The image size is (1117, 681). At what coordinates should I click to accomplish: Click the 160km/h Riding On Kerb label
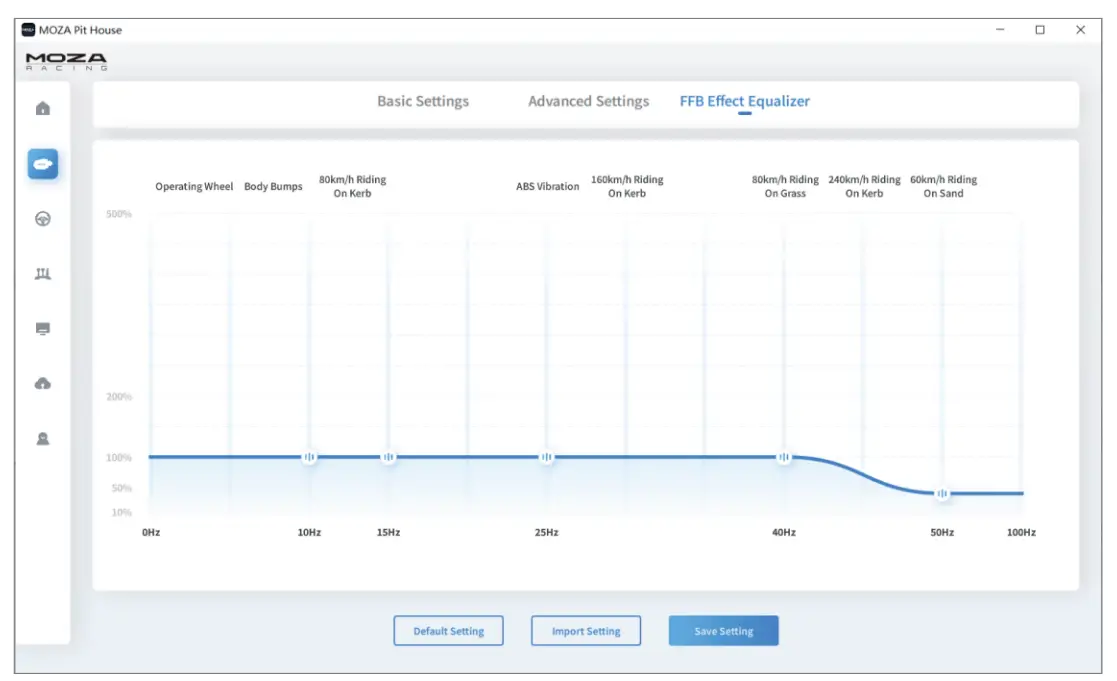pyautogui.click(x=627, y=186)
